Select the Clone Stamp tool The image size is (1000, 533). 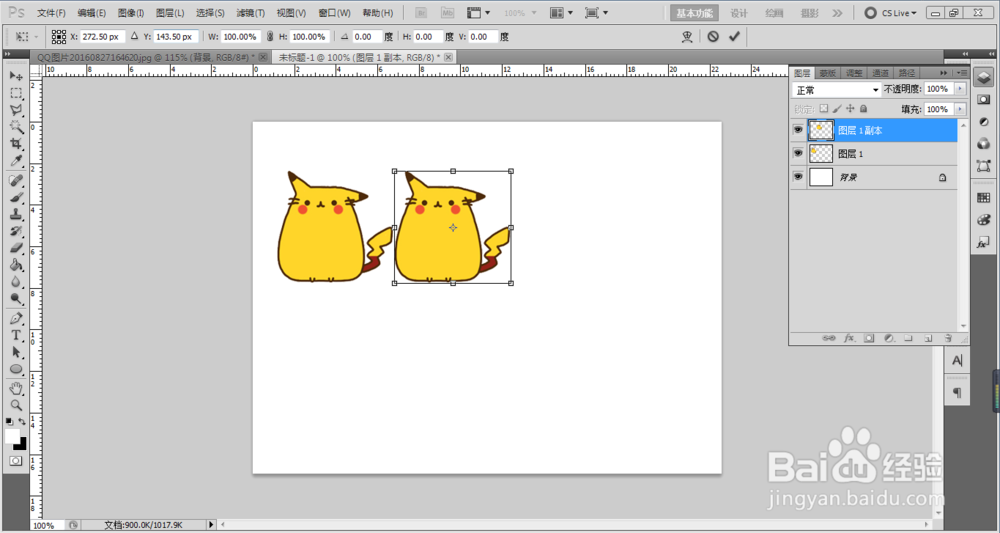16,215
